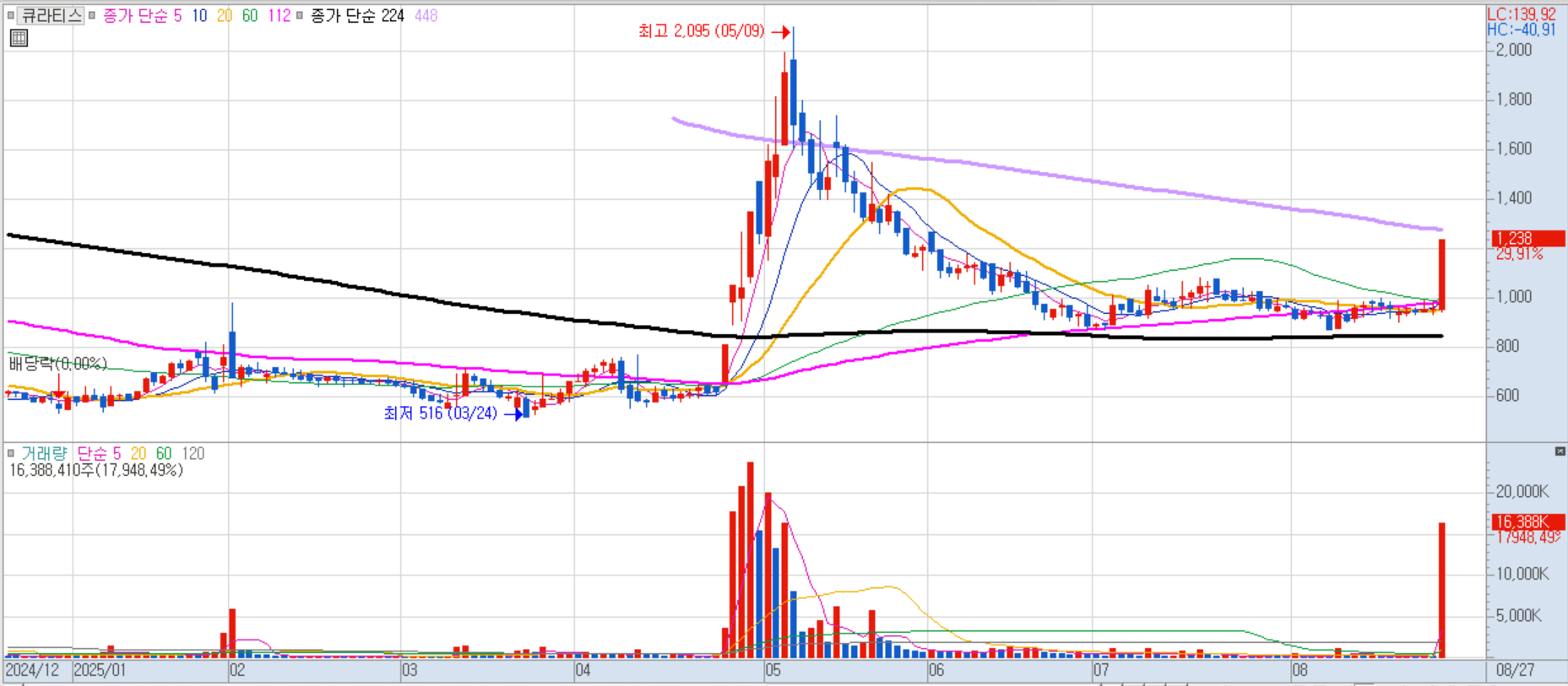Screen dimensions: 1568x686
Task: Click the 600 price axis label
Action: click(x=1507, y=395)
